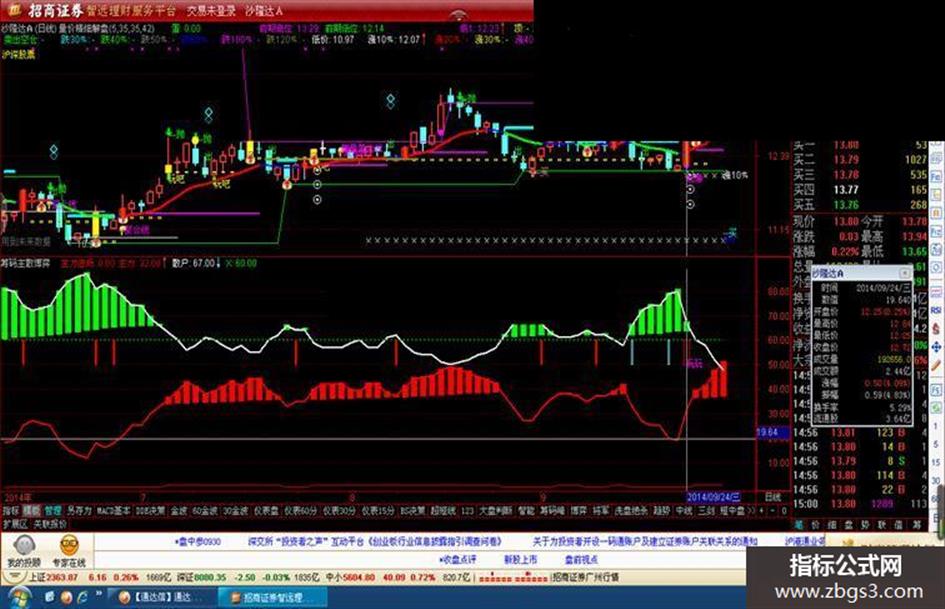Click the RSI tool in right sidebar
This screenshot has height=609, width=945.
click(x=936, y=310)
